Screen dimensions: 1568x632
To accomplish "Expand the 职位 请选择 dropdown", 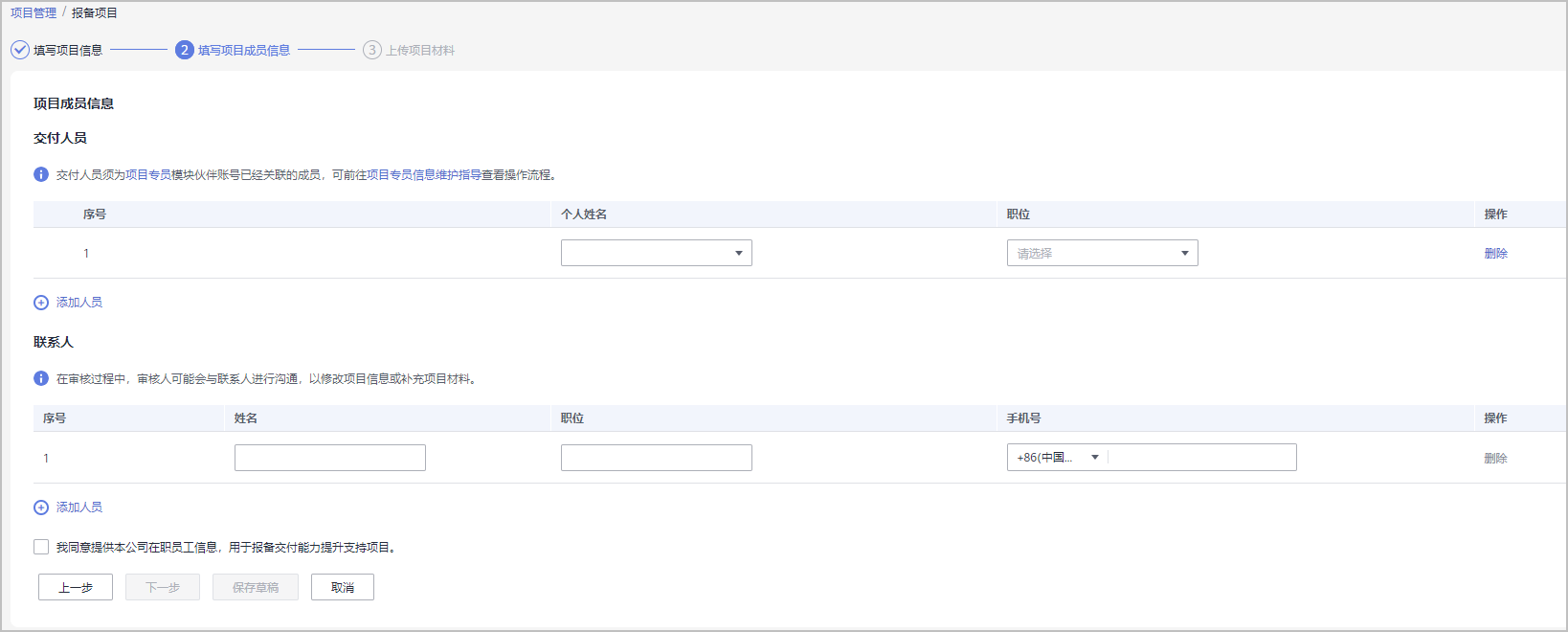I will 1102,253.
